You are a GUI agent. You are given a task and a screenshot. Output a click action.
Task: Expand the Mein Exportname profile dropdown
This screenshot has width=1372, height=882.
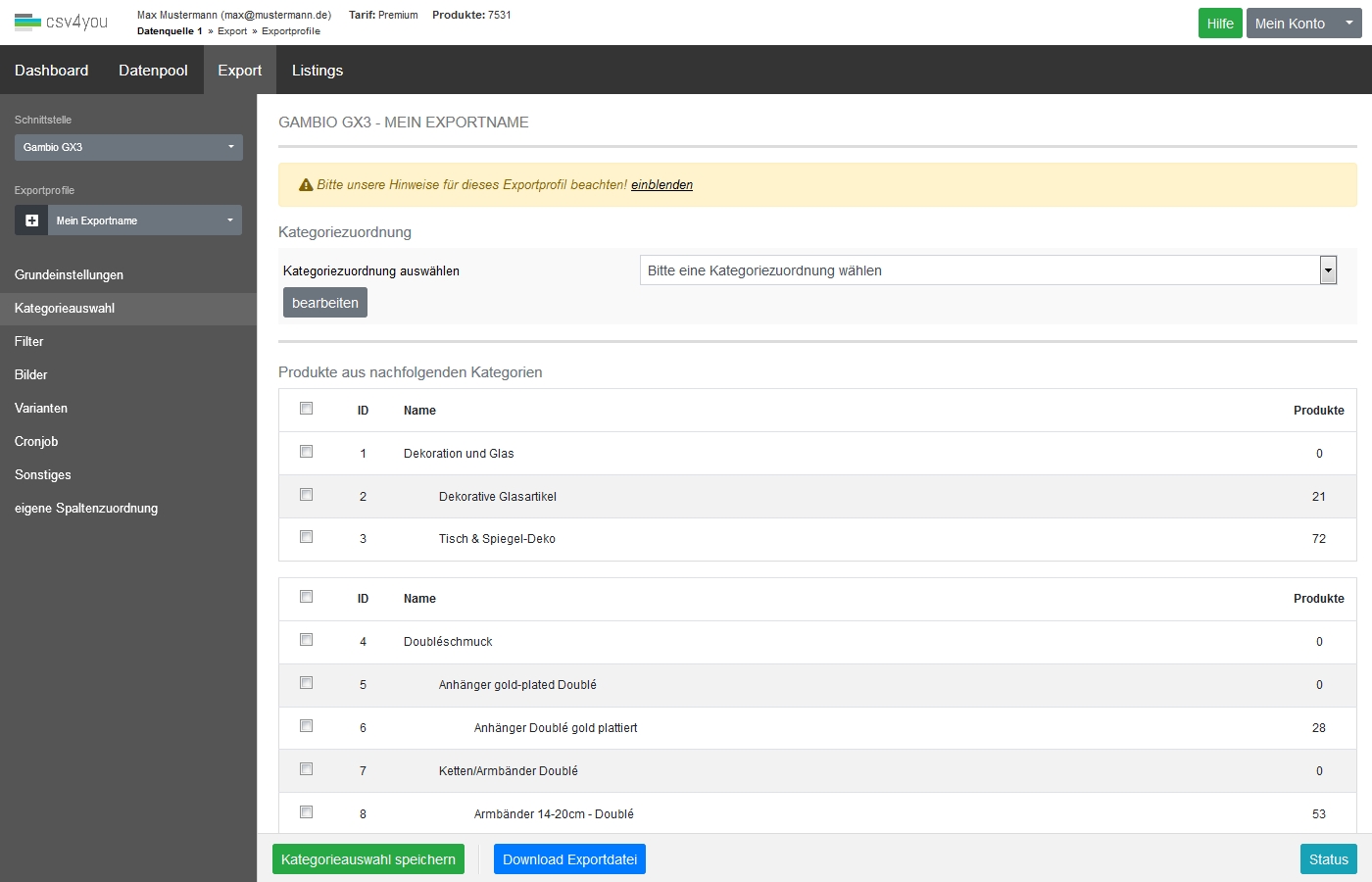(144, 220)
